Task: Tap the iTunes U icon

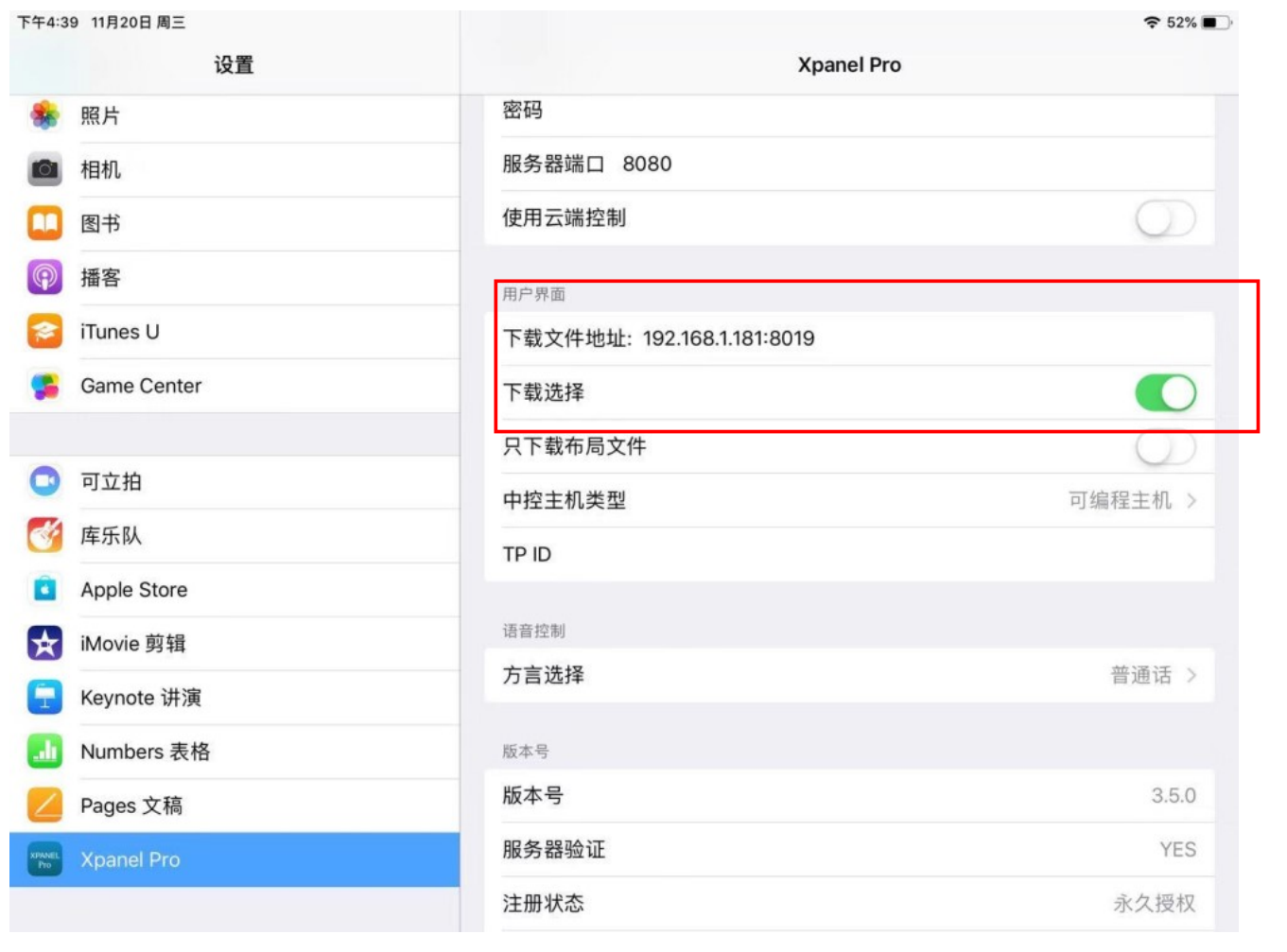Action: (44, 331)
